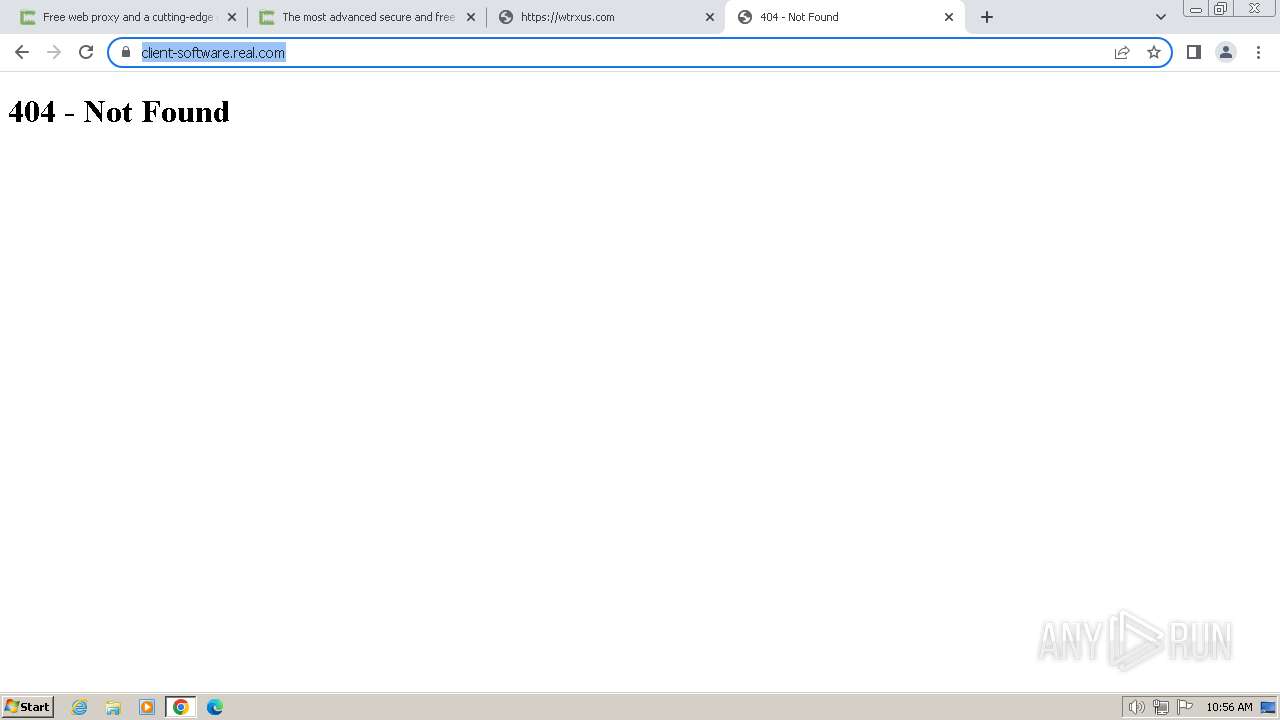1280x720 pixels.
Task: Close the Free web proxy tab
Action: point(232,17)
